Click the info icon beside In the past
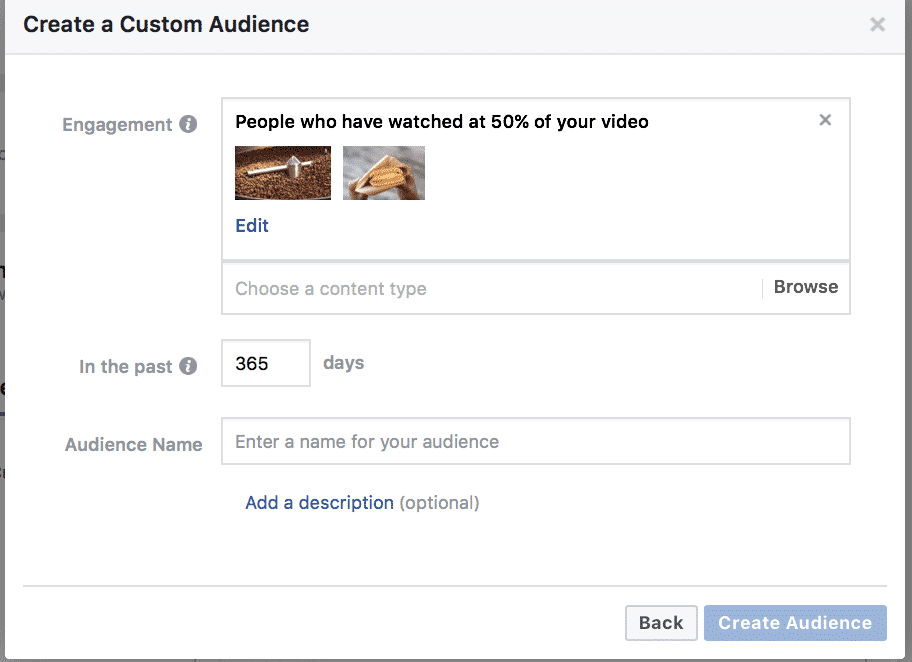Image resolution: width=912 pixels, height=662 pixels. (x=188, y=366)
